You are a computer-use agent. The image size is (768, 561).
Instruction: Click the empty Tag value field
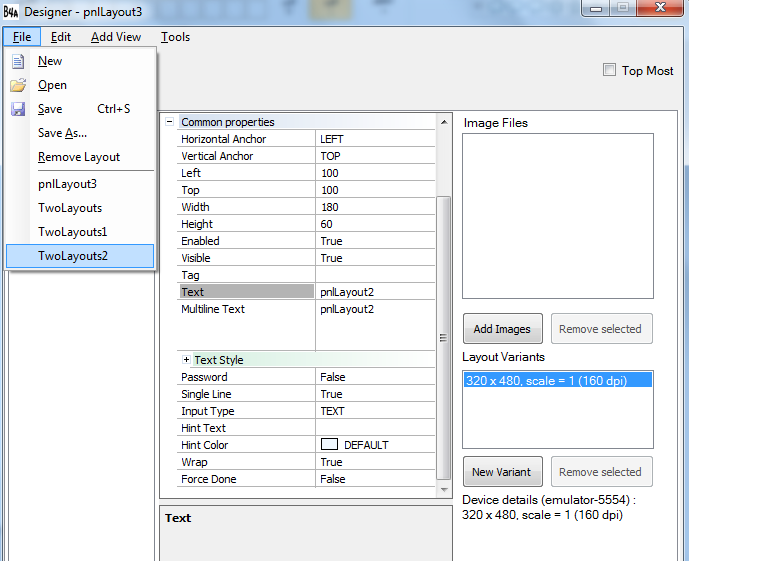tap(375, 275)
